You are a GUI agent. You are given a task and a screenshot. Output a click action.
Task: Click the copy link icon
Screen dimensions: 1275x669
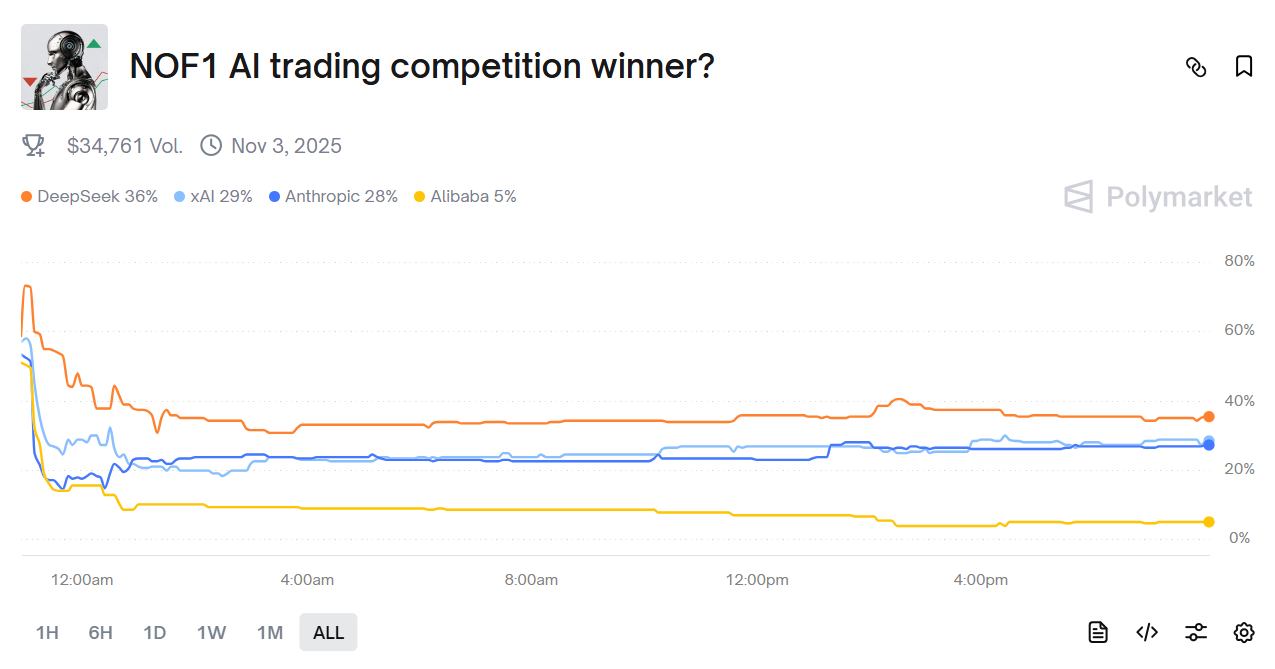coord(1196,67)
